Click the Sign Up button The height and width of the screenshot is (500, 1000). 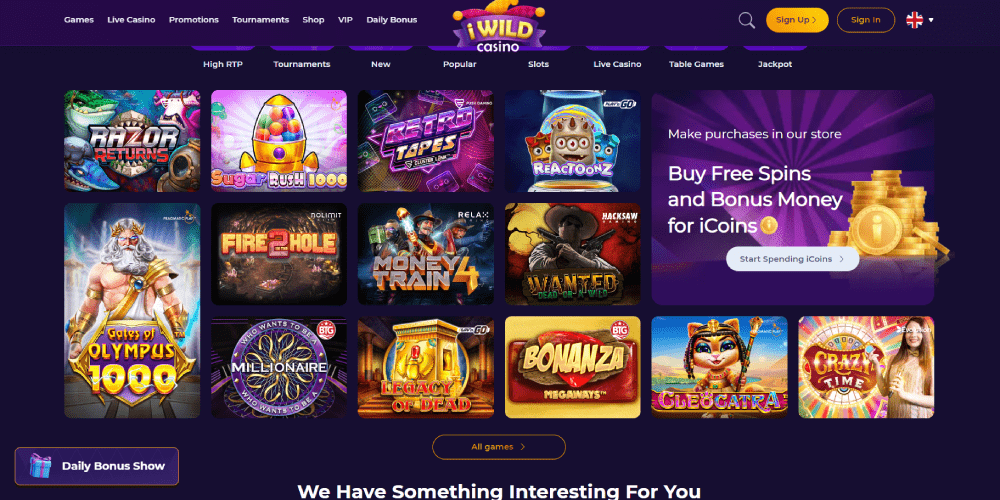click(797, 20)
